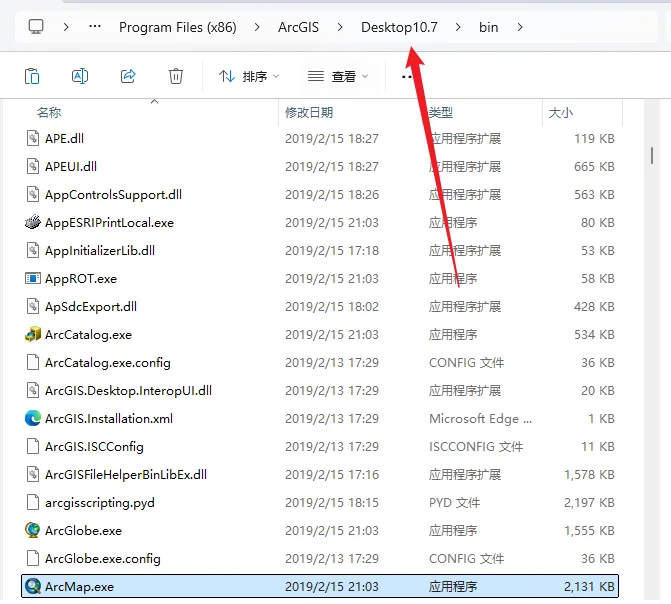Select ArcCatalog.exe application icon
This screenshot has width=671, height=604.
[33, 334]
